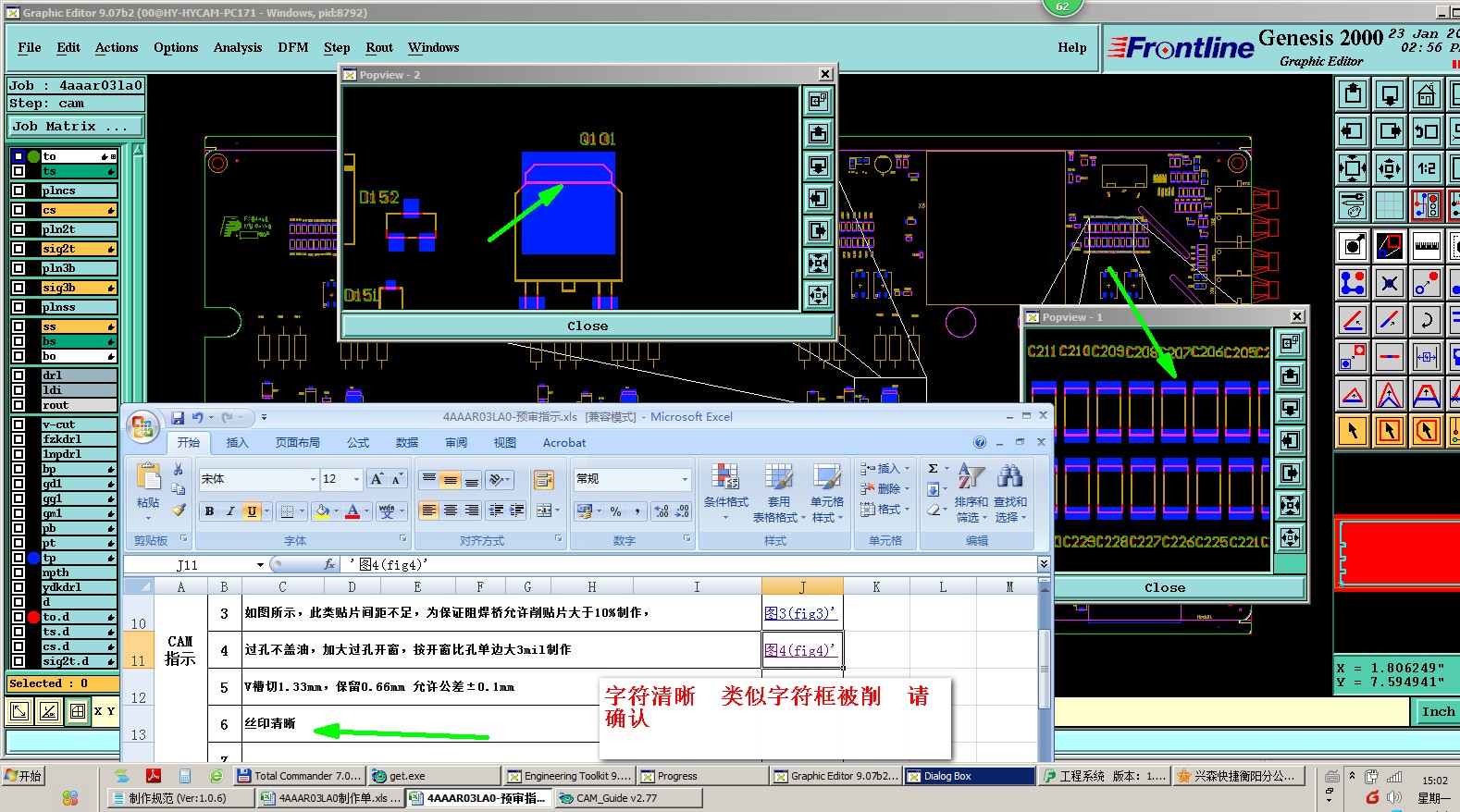Expand the Excel formula bar

pos(1044,563)
